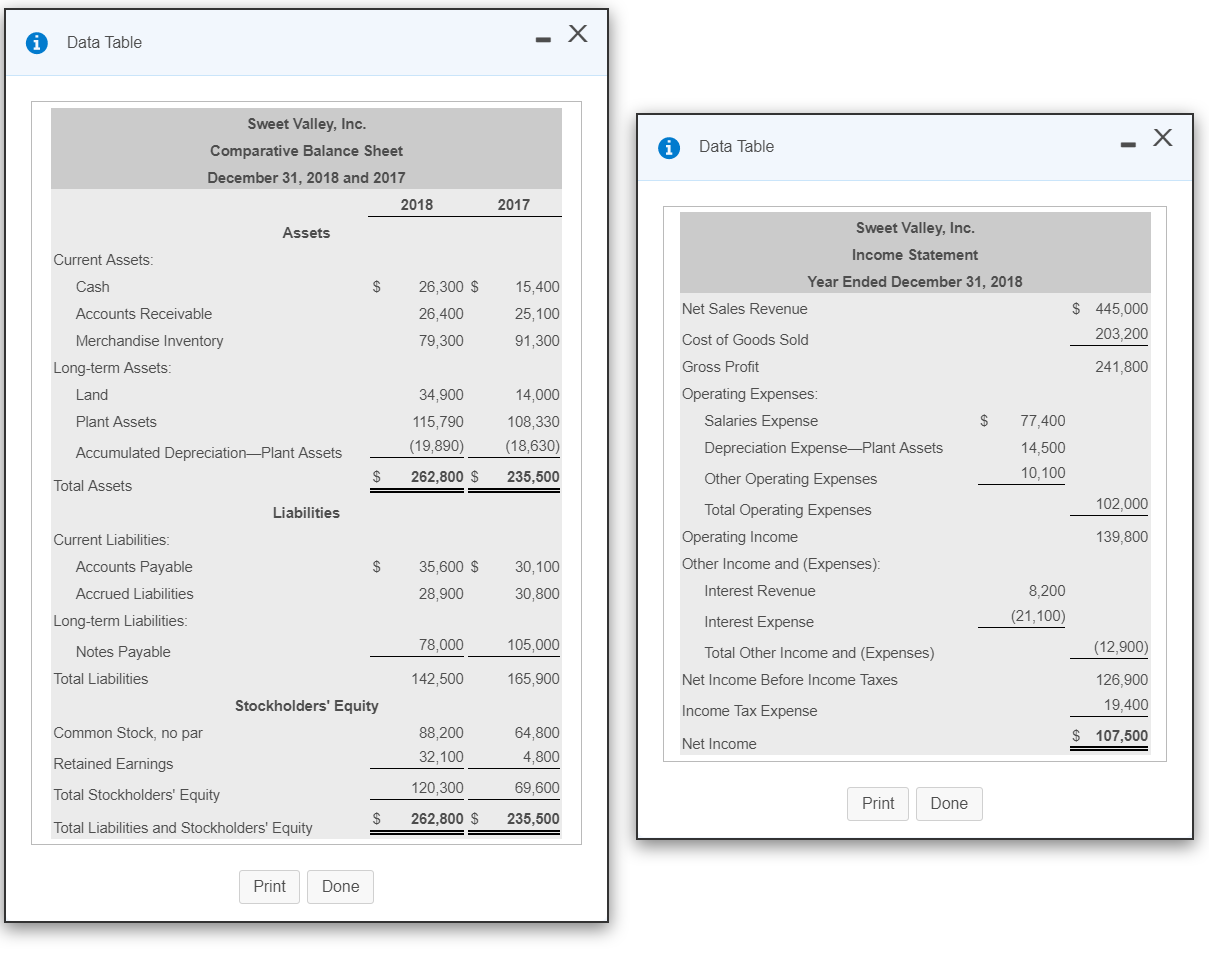Select 2017 Total Stockholders' Equity value 69,600
Screen dimensions: 1209x955
coord(537,788)
